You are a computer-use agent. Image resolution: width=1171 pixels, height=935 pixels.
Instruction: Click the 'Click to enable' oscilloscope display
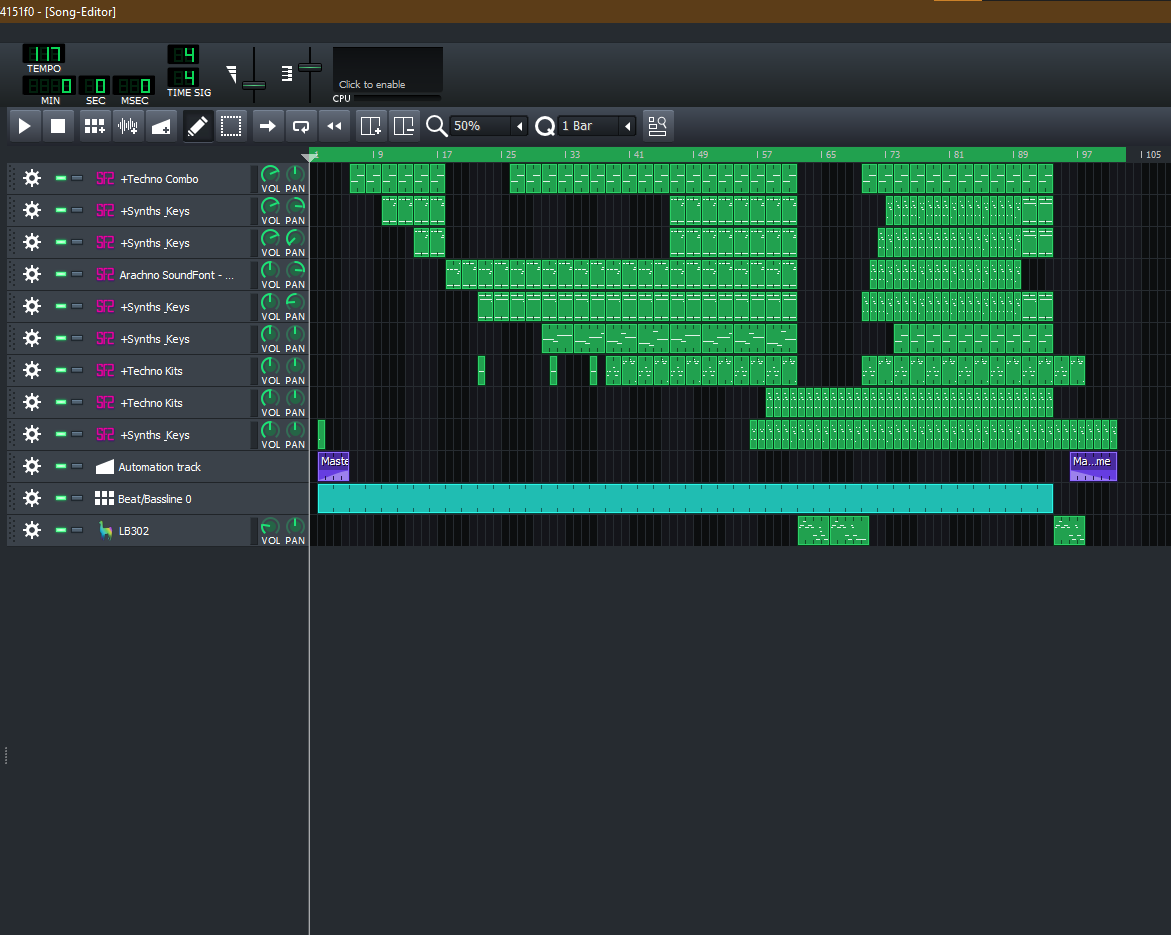388,70
